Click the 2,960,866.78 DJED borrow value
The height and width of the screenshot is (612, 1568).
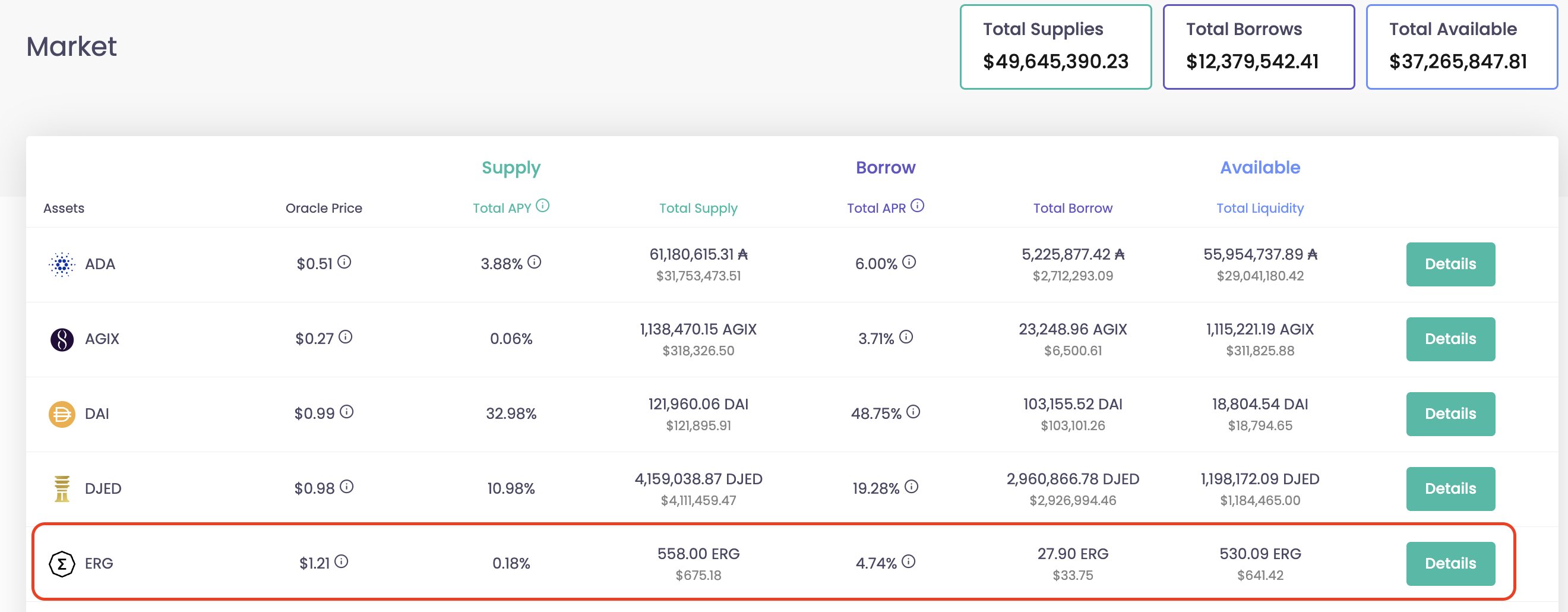tap(1073, 479)
